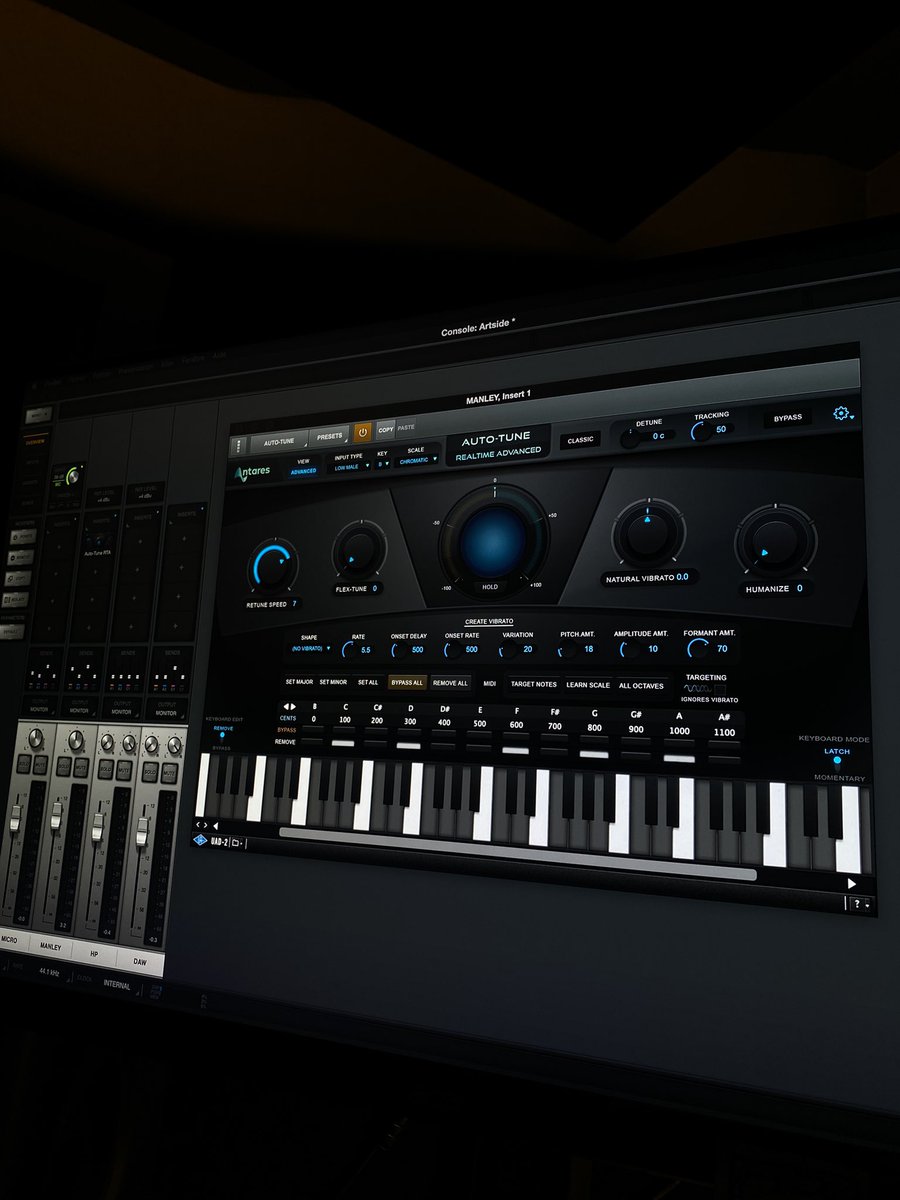Open the Scale Chromatic dropdown
Viewport: 900px width, 1200px height.
(417, 461)
